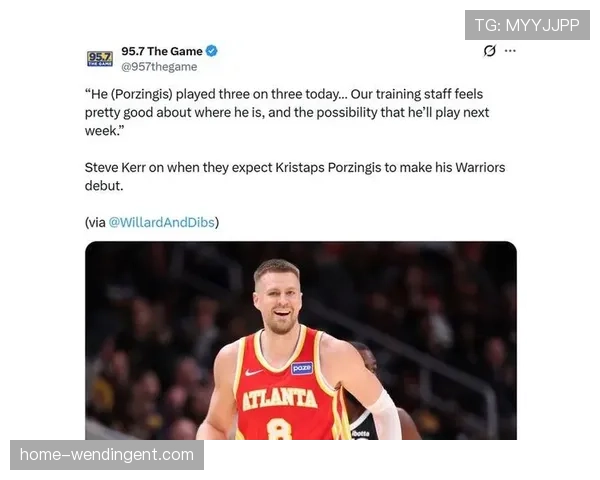600x480 pixels.
Task: Click the blue verified badge
Action: [x=212, y=51]
